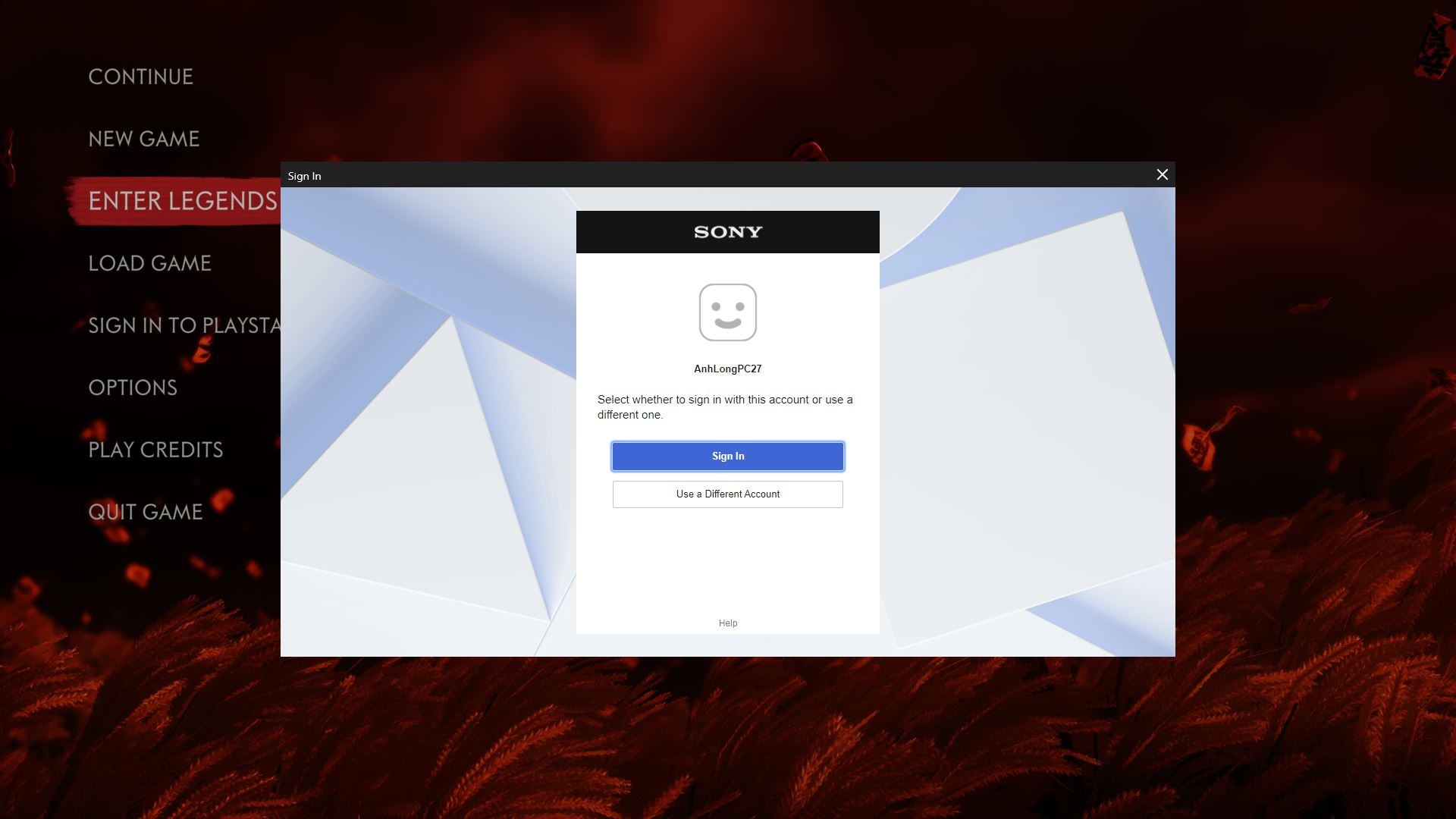This screenshot has width=1456, height=819.
Task: Select ENTER LEGENDS menu option
Action: 183,200
